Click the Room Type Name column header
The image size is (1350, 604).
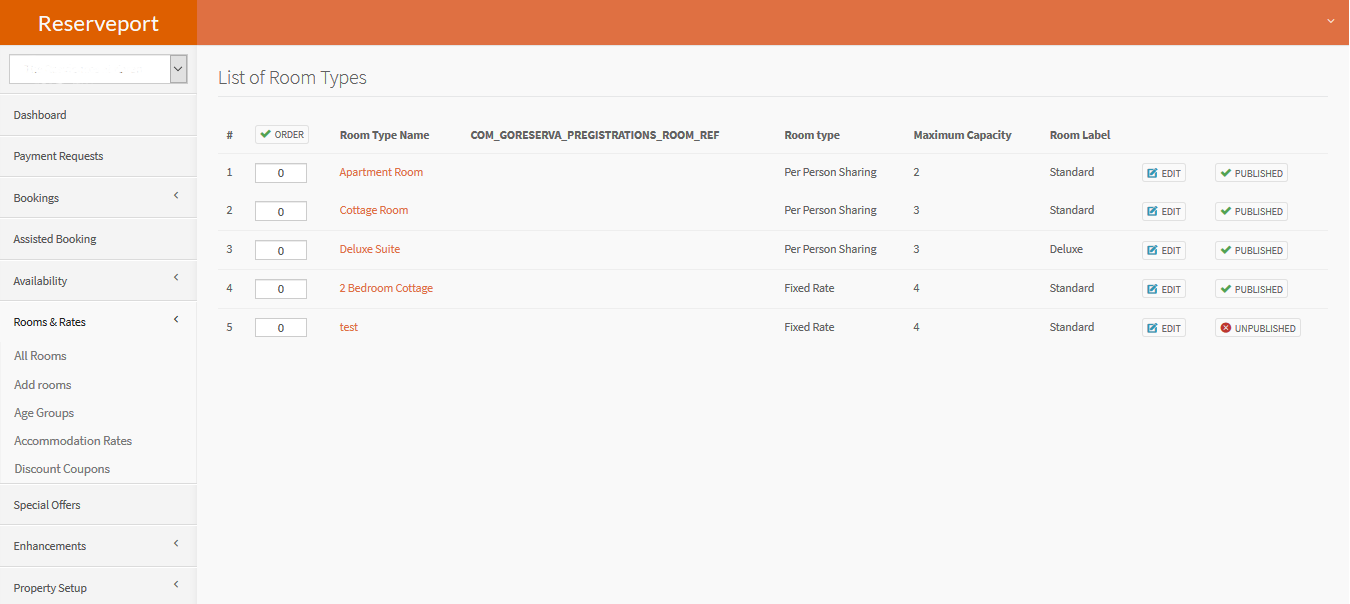384,135
